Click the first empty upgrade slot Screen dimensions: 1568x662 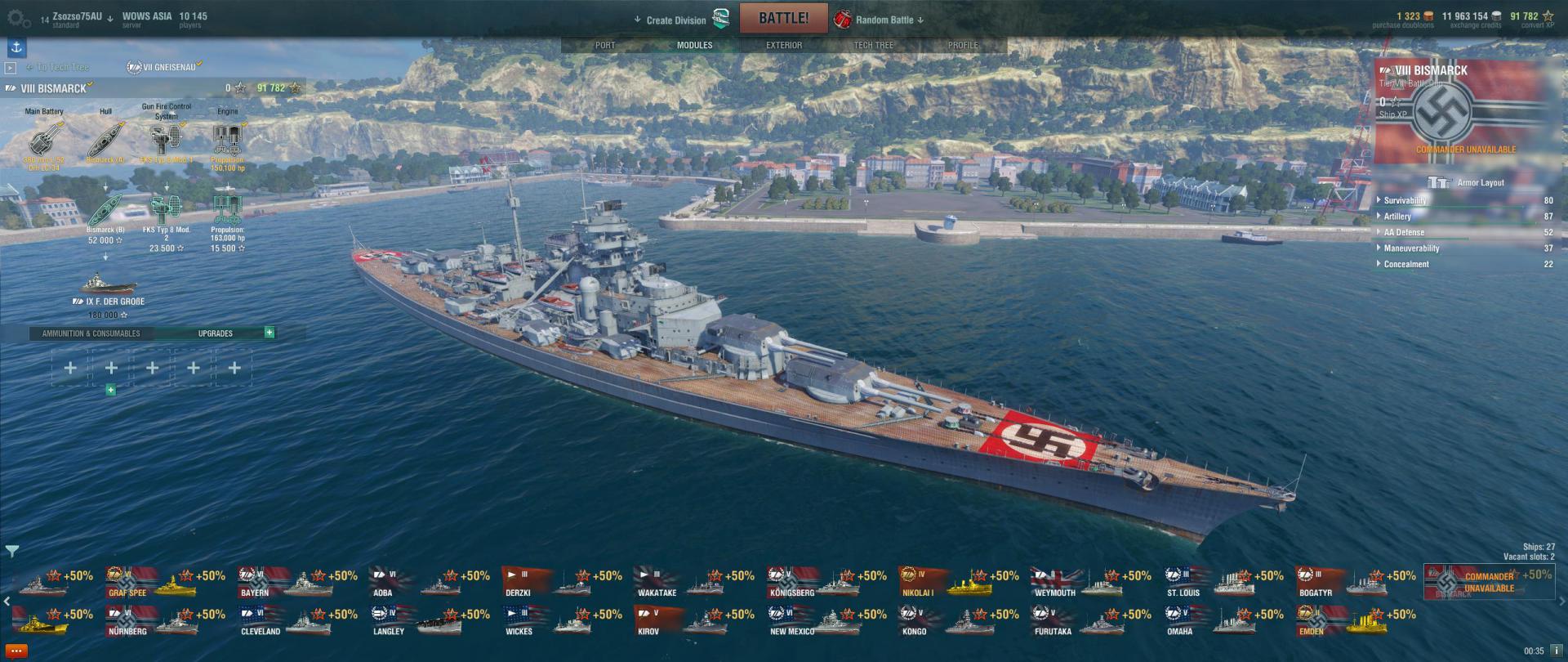[x=70, y=368]
